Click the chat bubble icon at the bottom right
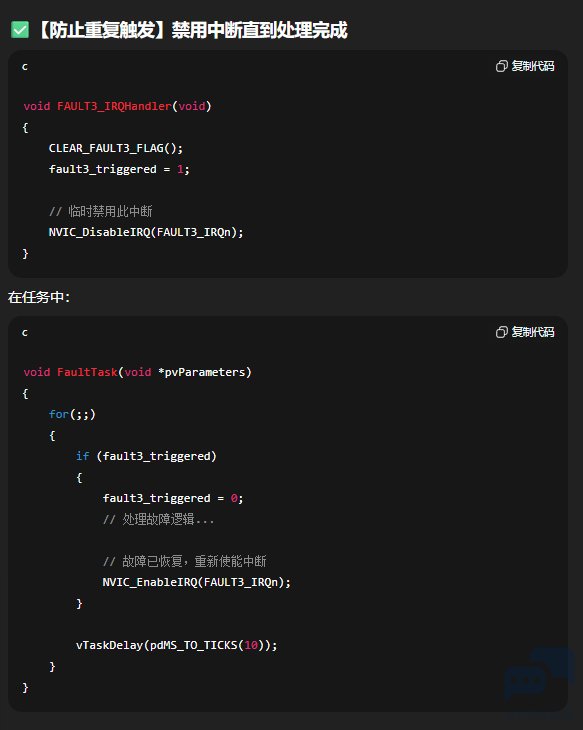Screen dimensions: 583x730 539,674
